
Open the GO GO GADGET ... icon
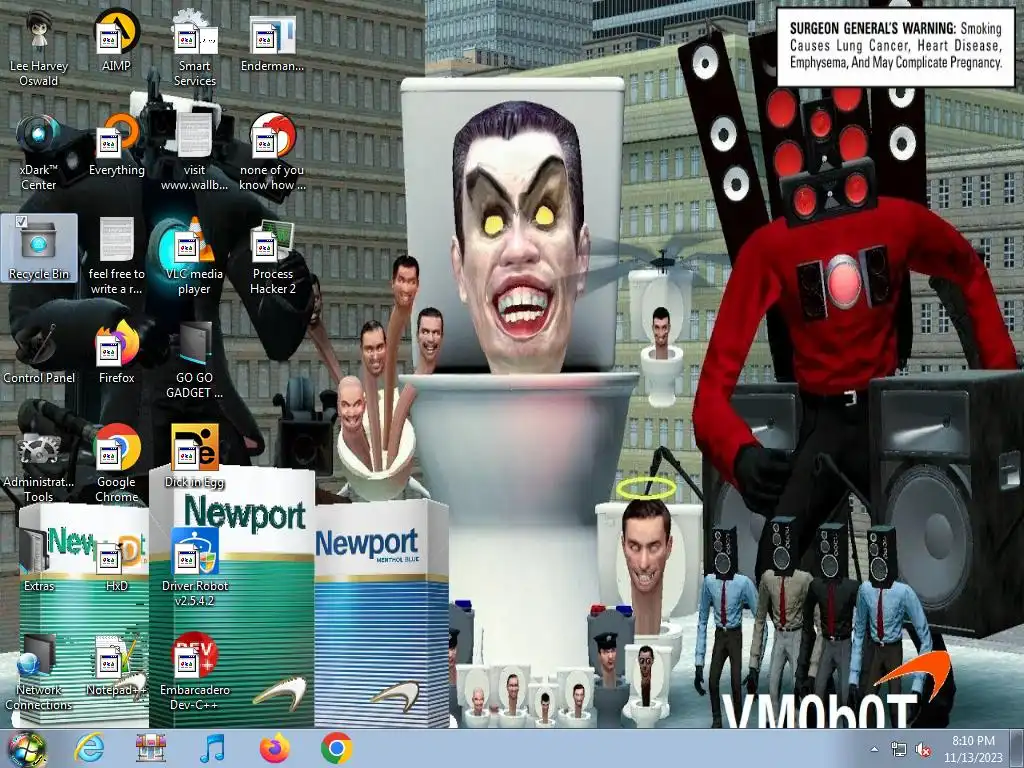[x=195, y=360]
